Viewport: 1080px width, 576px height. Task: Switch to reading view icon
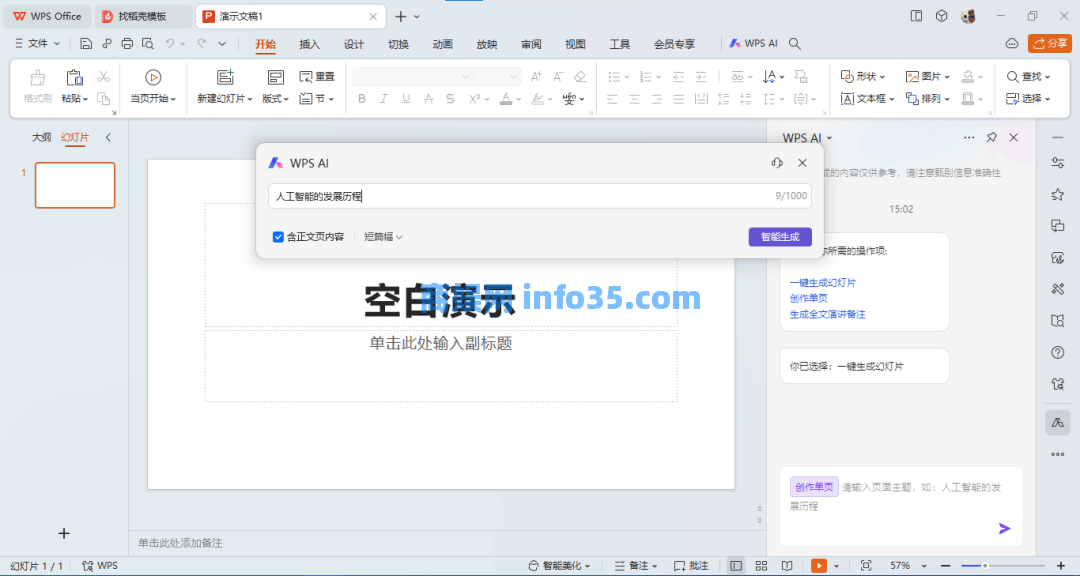(787, 566)
